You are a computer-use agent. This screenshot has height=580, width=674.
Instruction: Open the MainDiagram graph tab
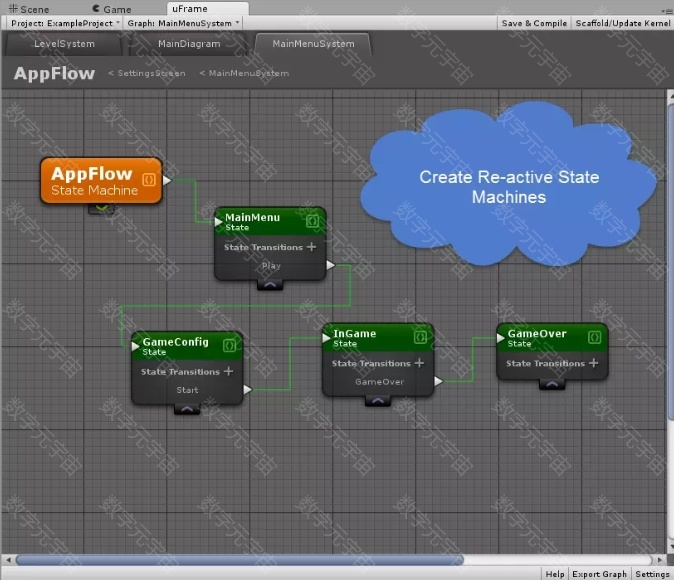[189, 44]
